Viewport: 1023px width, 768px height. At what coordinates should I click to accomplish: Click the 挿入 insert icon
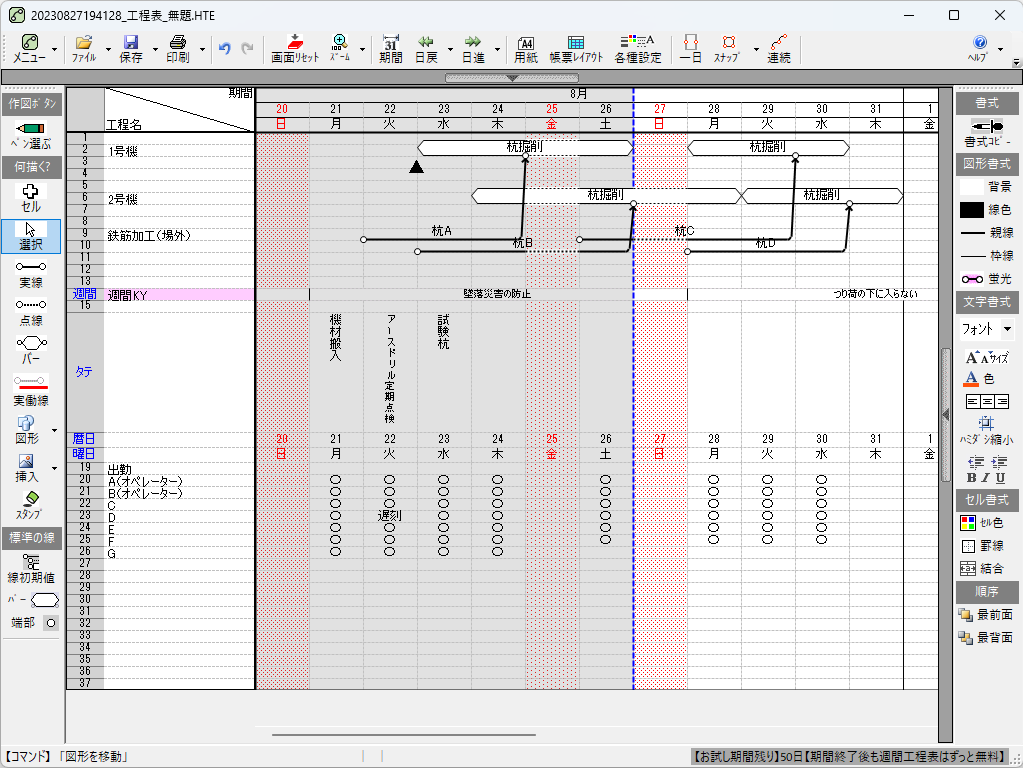coord(27,468)
